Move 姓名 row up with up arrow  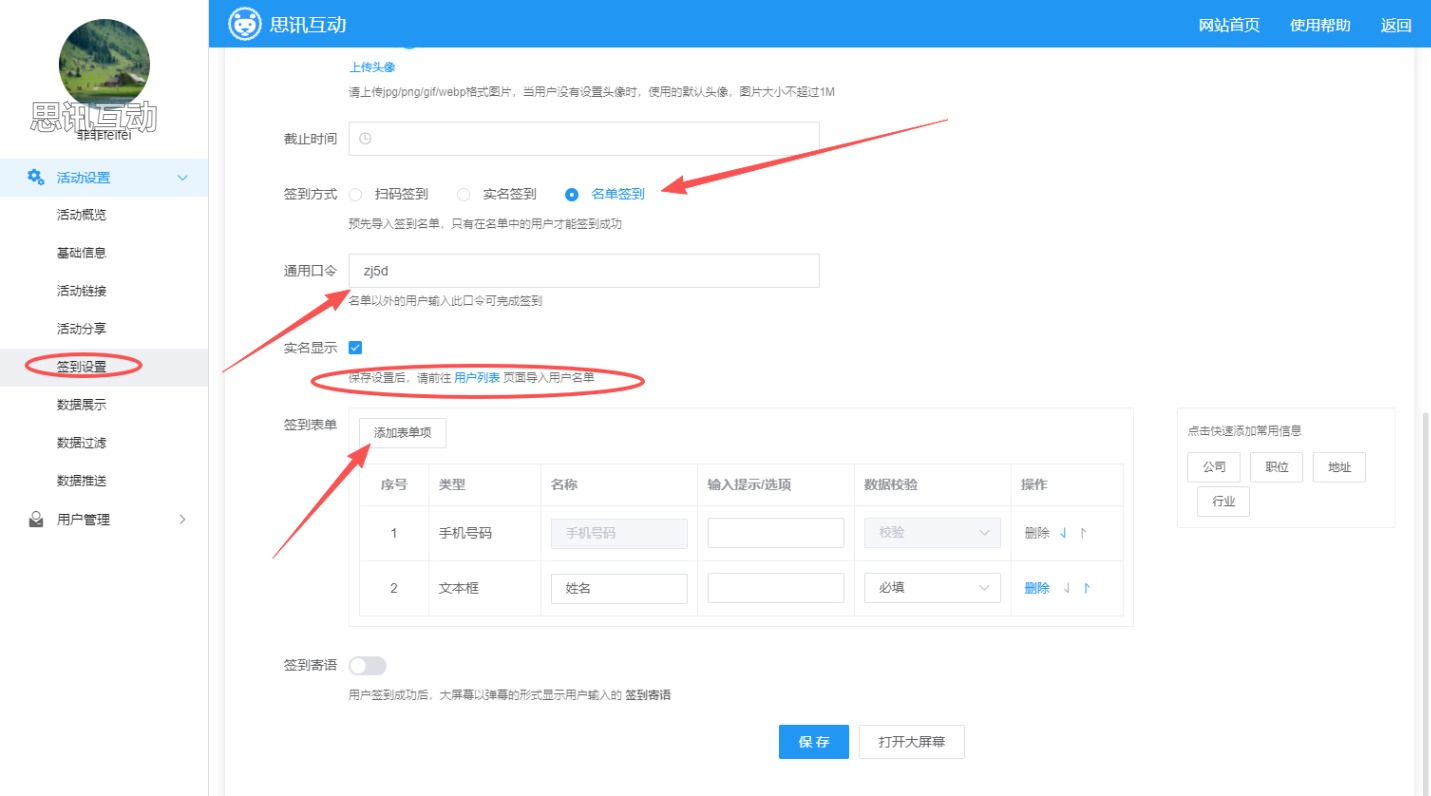click(1087, 588)
